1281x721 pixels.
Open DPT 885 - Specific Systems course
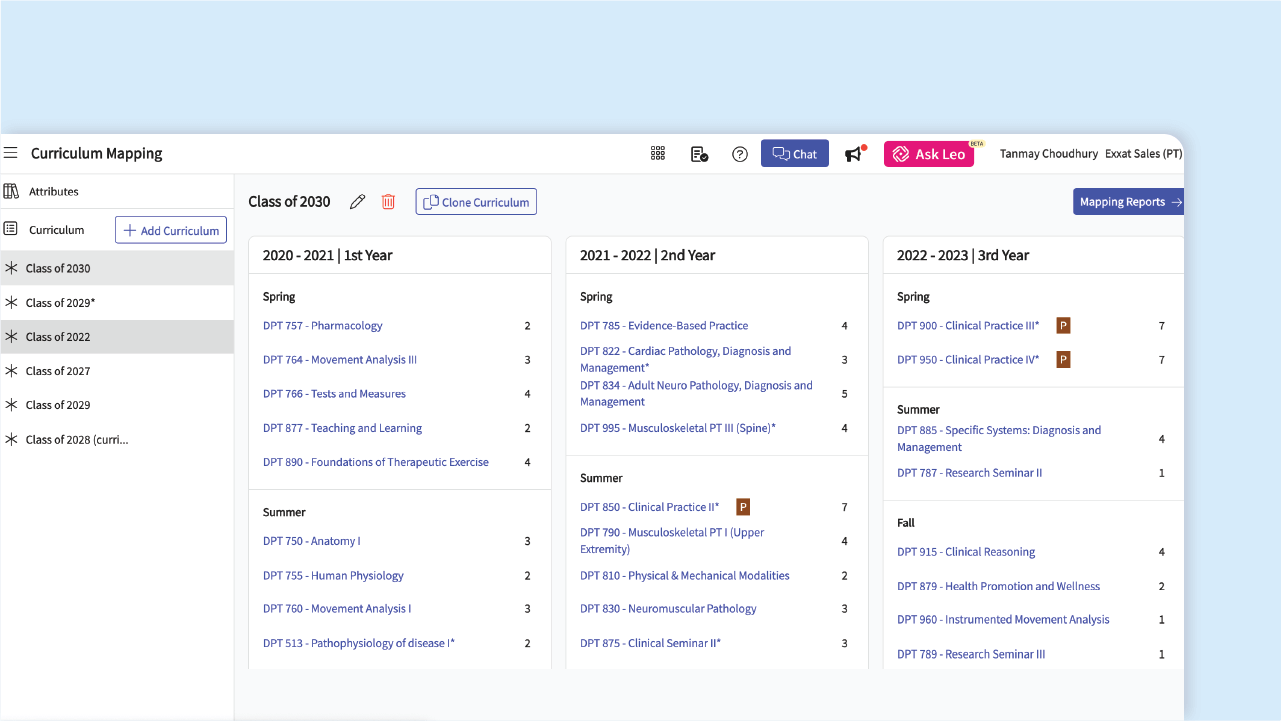(x=999, y=439)
